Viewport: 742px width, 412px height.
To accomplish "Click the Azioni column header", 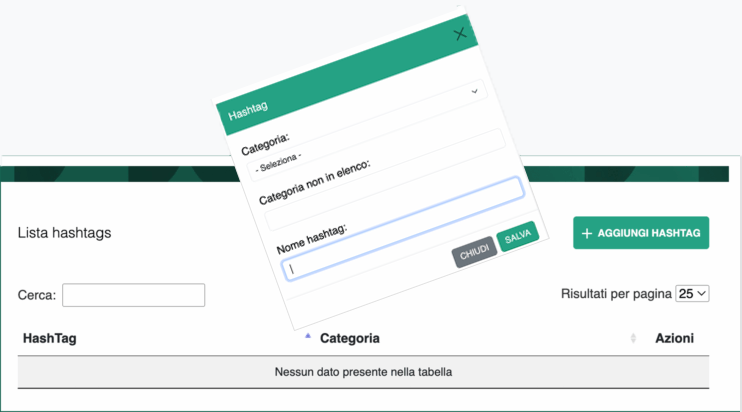I will (x=674, y=339).
